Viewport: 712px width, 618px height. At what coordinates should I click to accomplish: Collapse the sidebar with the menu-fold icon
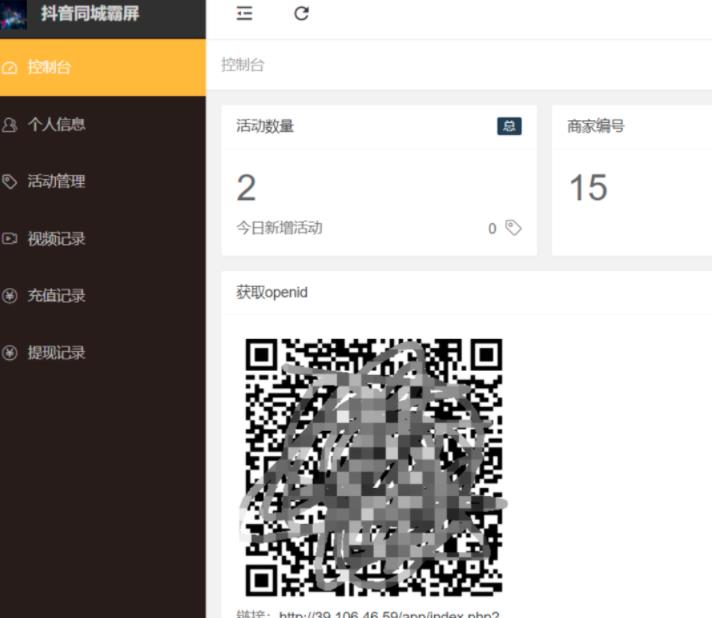pos(245,13)
